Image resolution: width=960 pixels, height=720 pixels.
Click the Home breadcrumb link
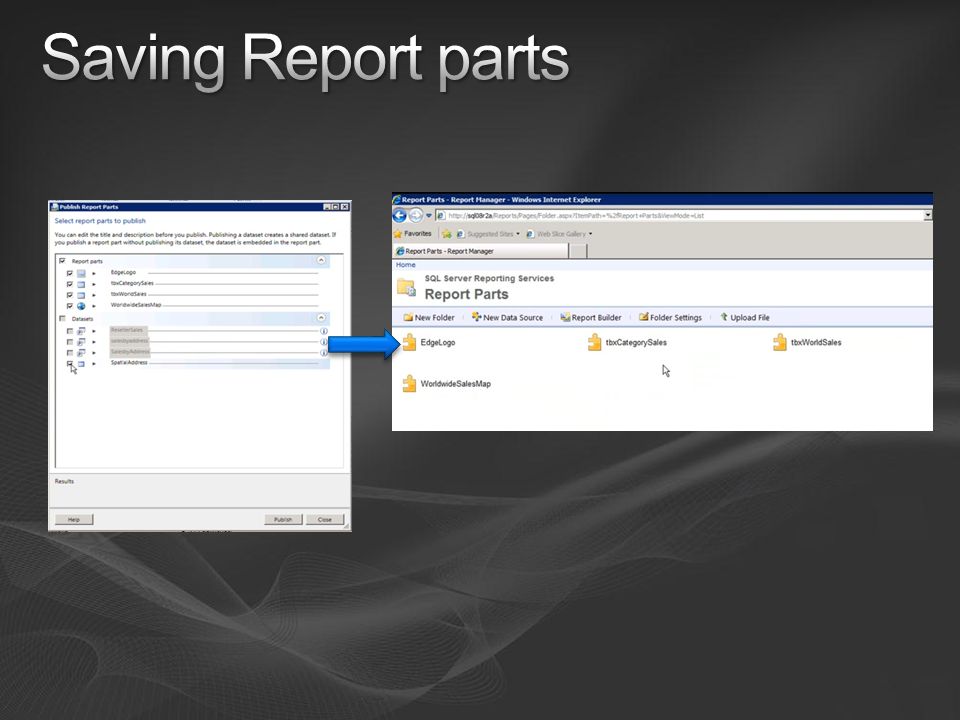pyautogui.click(x=405, y=265)
